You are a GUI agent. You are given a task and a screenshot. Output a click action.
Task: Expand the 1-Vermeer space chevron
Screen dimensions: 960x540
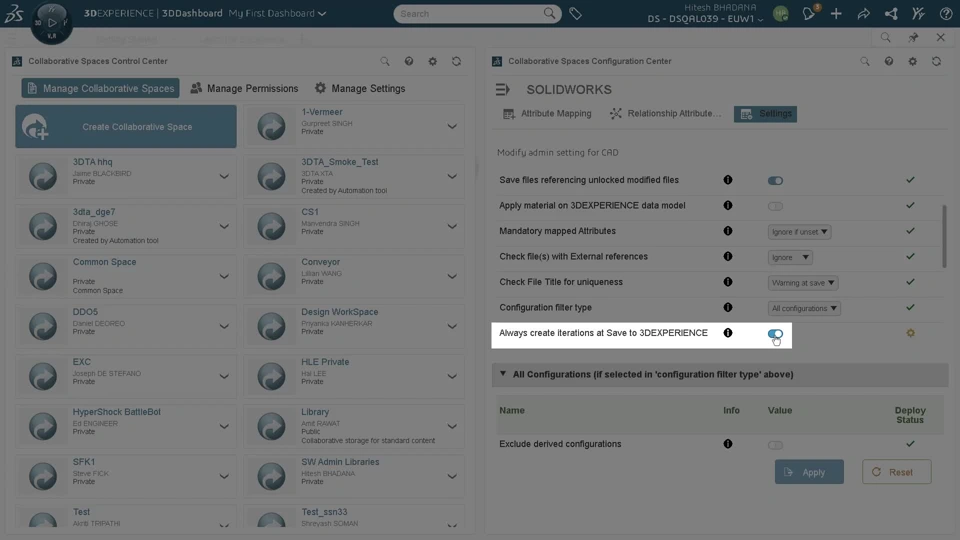452,126
